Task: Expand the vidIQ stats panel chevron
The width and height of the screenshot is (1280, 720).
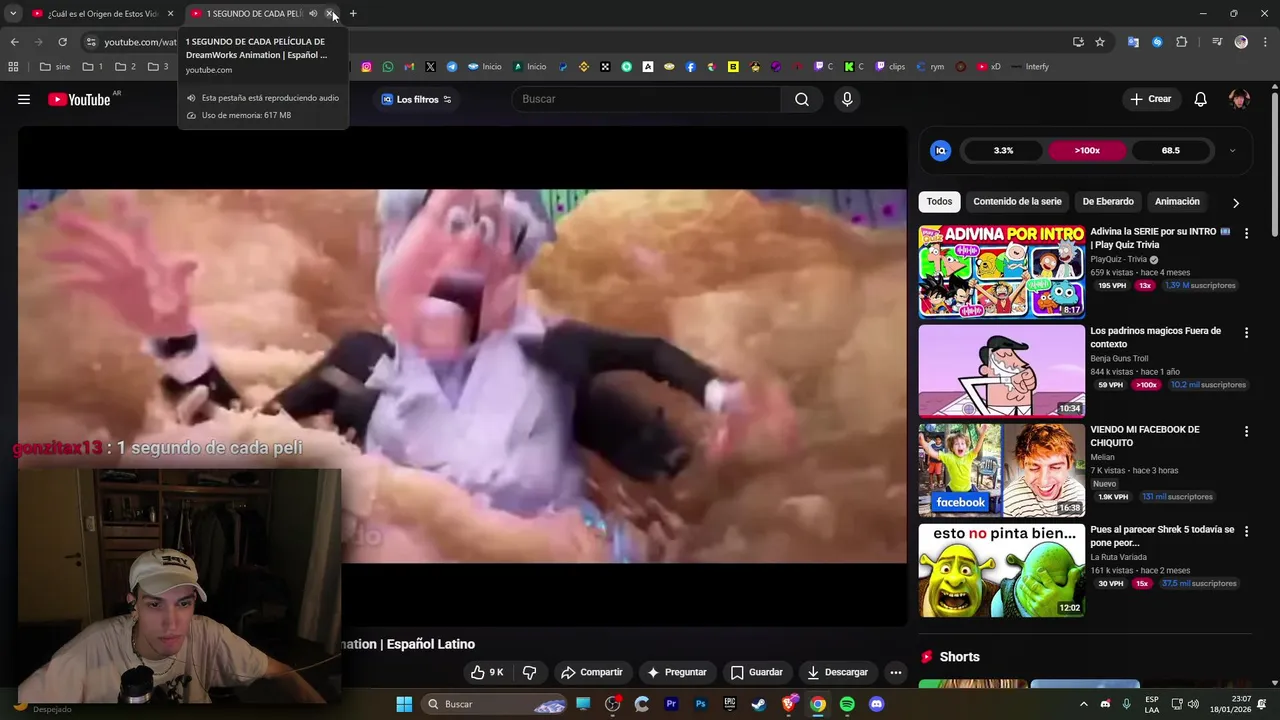Action: [x=1232, y=151]
